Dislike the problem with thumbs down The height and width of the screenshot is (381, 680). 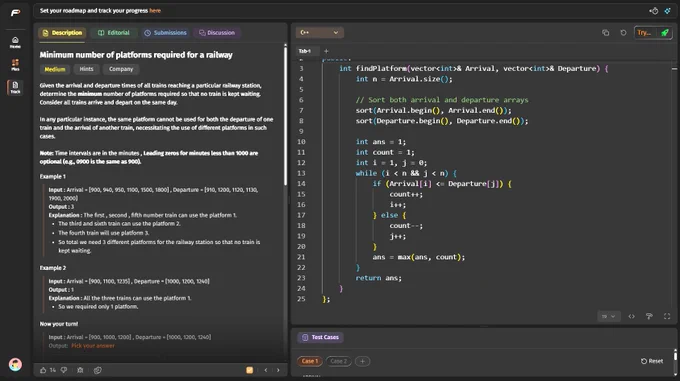click(x=64, y=370)
